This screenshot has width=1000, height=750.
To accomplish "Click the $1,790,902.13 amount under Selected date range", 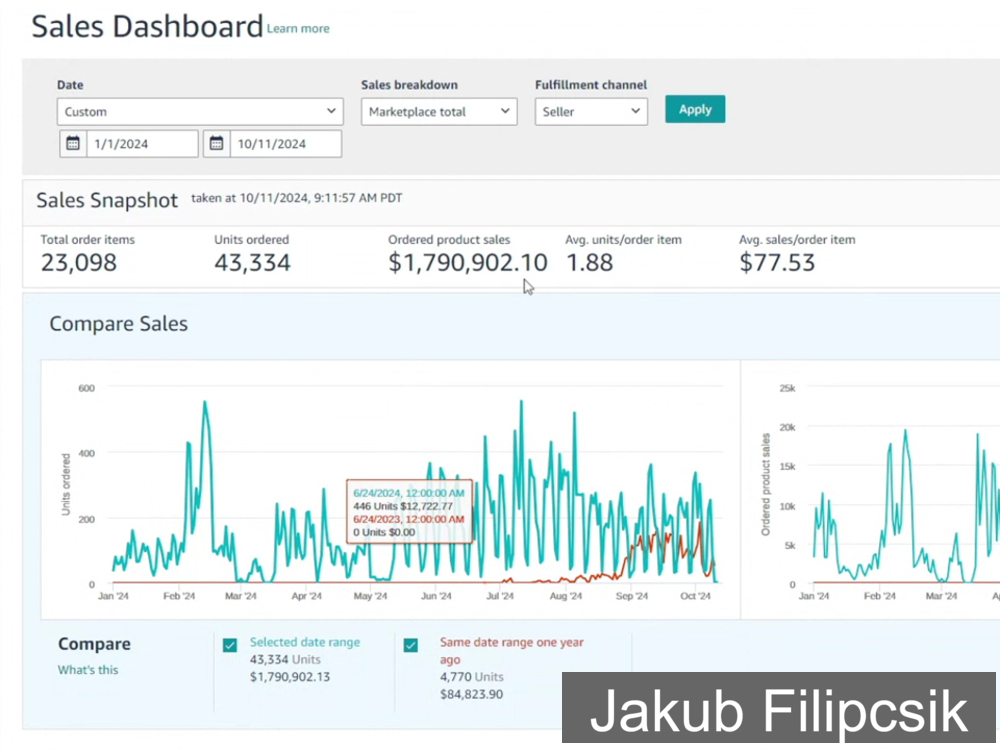I will pos(290,677).
